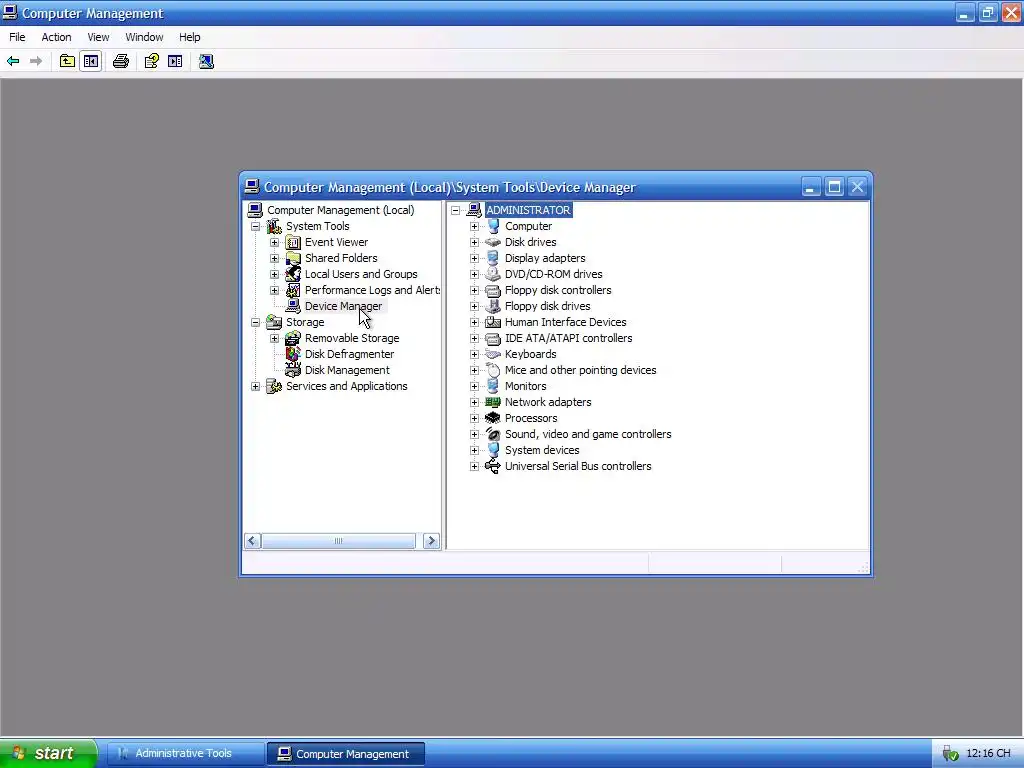Collapse the System Tools tree node
The image size is (1024, 768).
256,227
